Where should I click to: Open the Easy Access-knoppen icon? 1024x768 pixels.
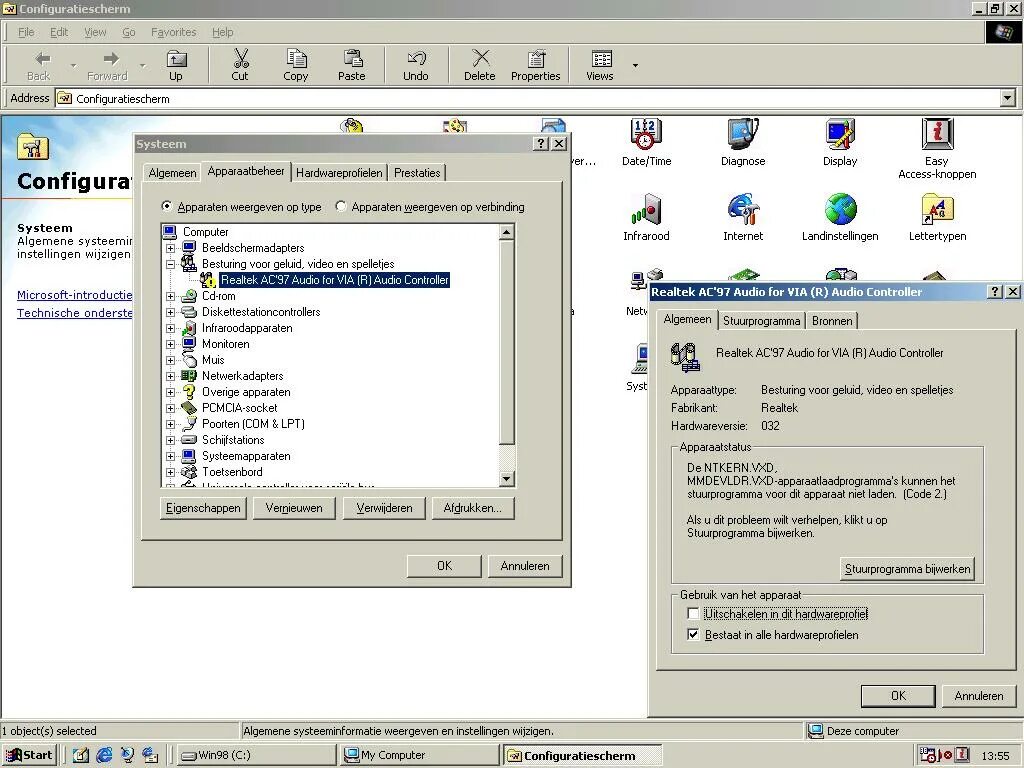(937, 149)
